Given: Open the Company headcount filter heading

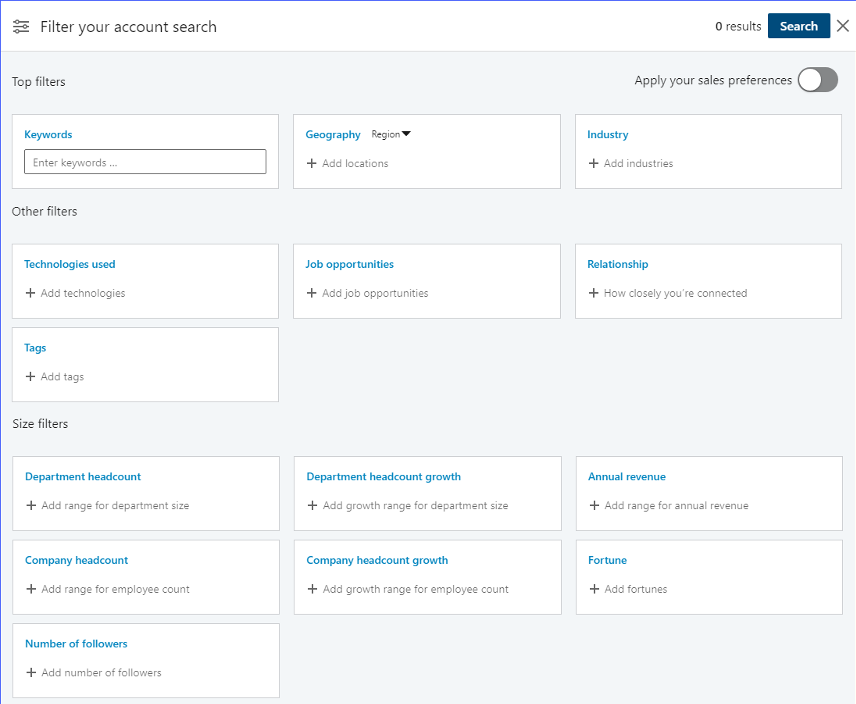Looking at the screenshot, I should [x=76, y=560].
